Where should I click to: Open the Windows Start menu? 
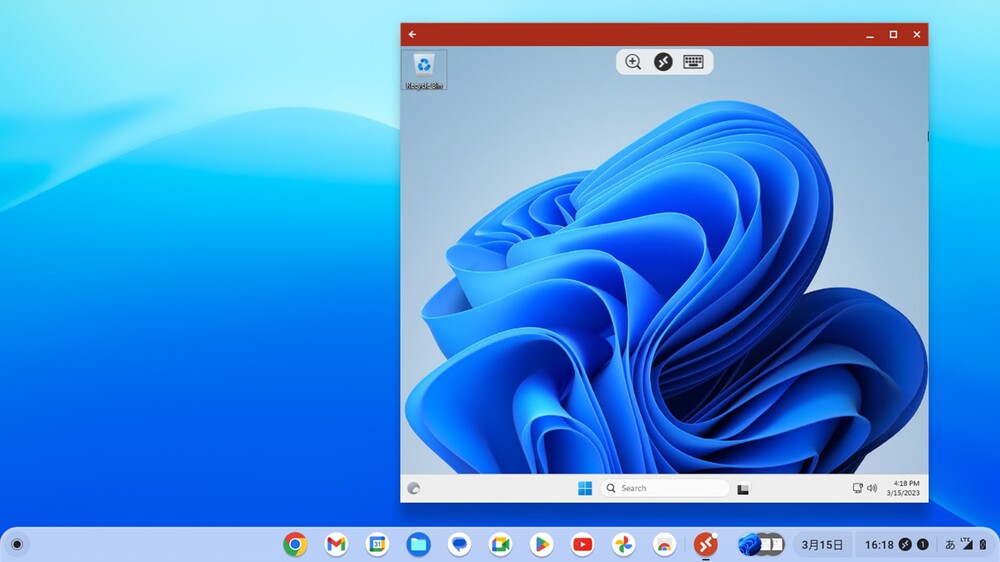click(x=585, y=488)
